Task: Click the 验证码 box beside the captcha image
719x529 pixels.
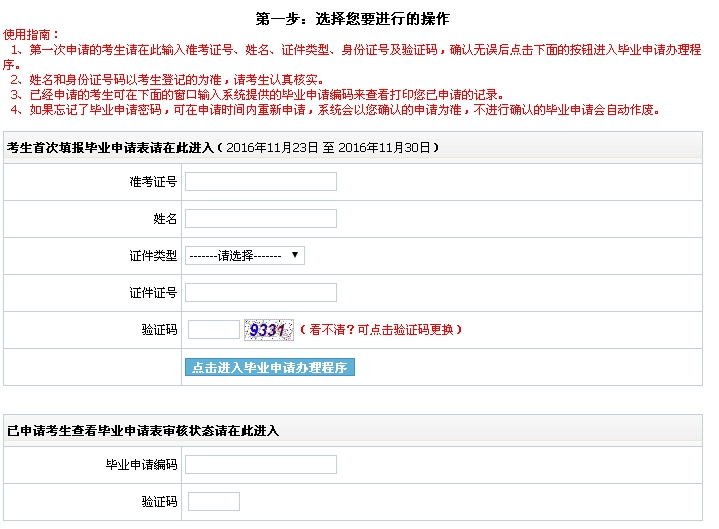Action: pos(213,329)
